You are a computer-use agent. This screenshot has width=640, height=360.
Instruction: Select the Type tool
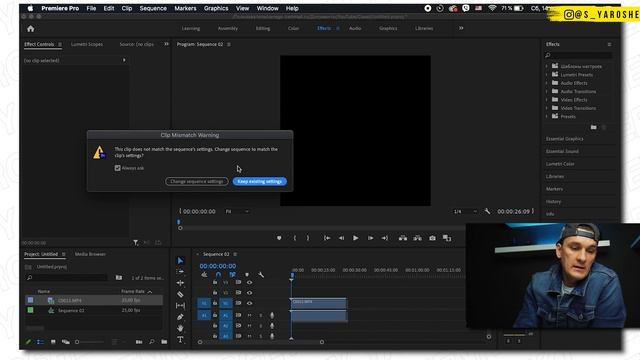click(x=180, y=340)
